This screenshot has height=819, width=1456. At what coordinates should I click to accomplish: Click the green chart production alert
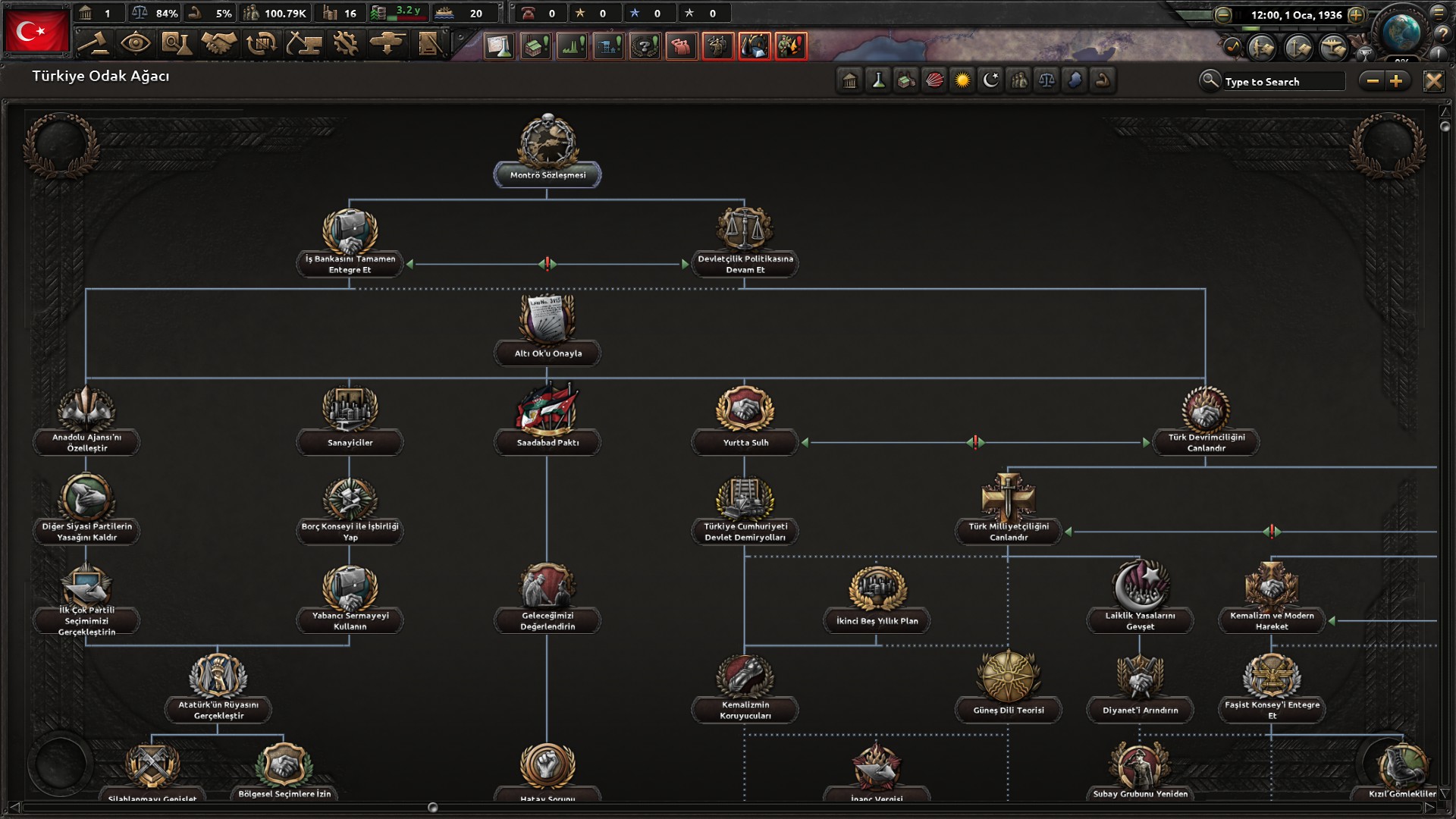click(x=572, y=46)
